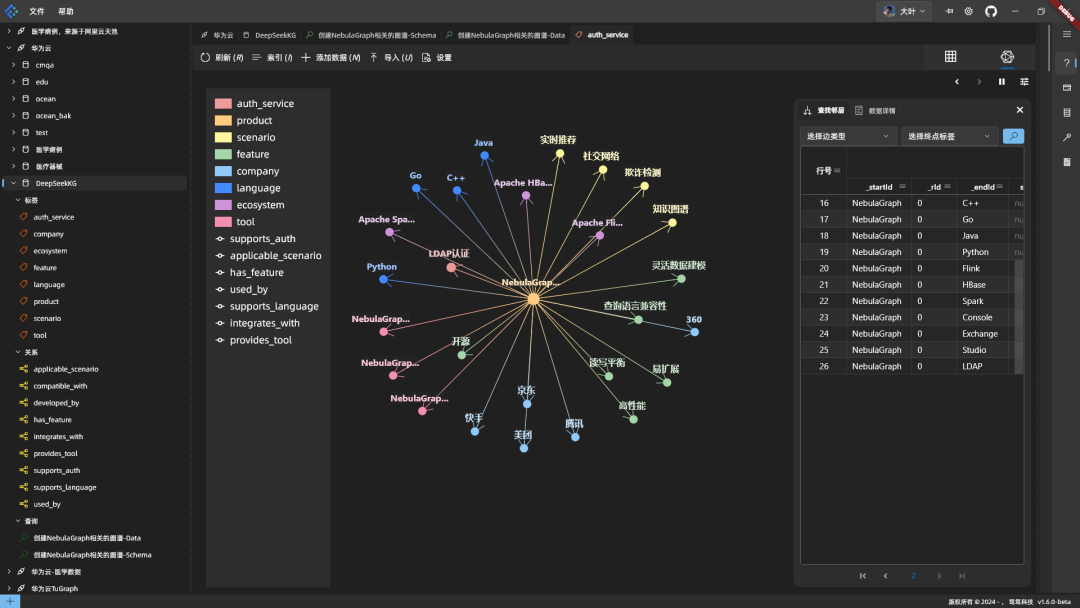Switch to the 创建NebulaGraph相关的图谱-Data tab

[505, 34]
